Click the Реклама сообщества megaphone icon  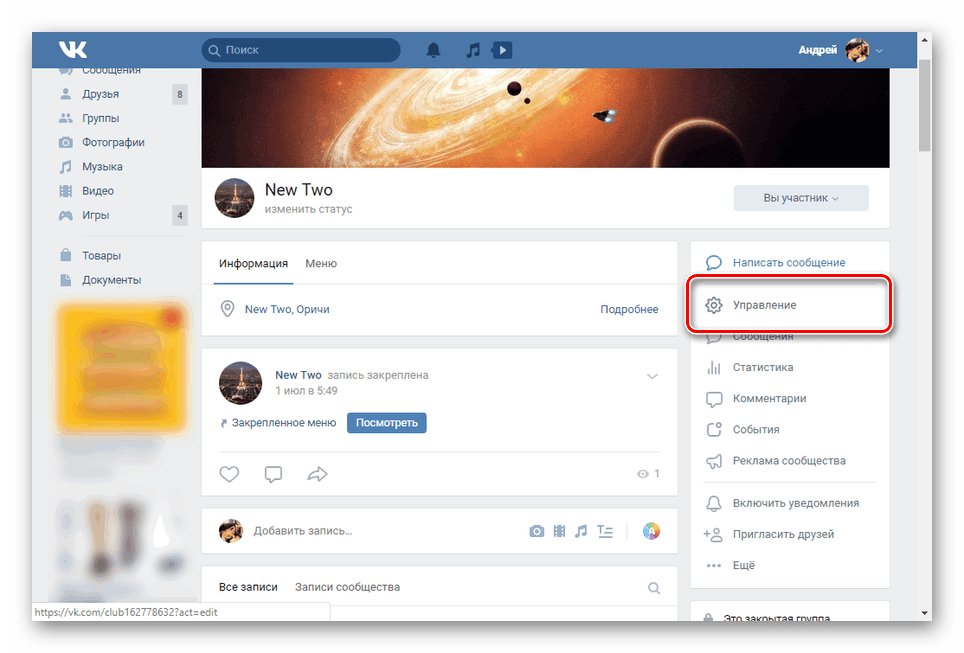714,461
